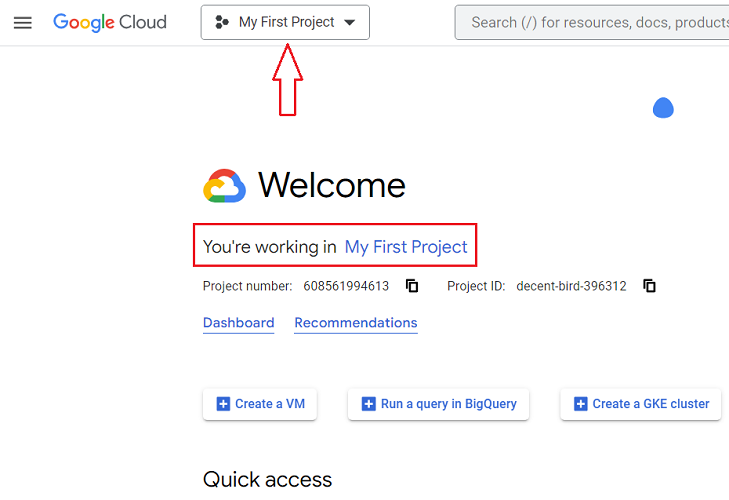Click Run a query in BigQuery
729x500 pixels.
[x=438, y=404]
